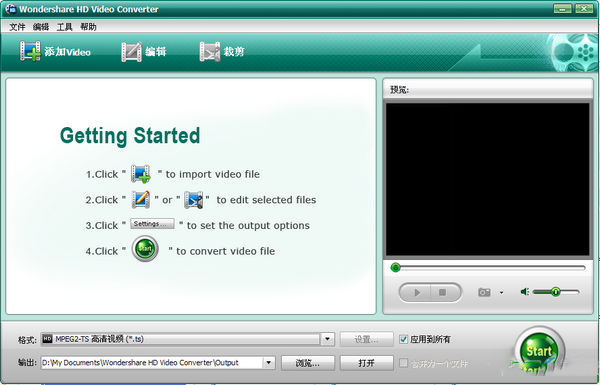Open the 工具 menu

point(64,27)
